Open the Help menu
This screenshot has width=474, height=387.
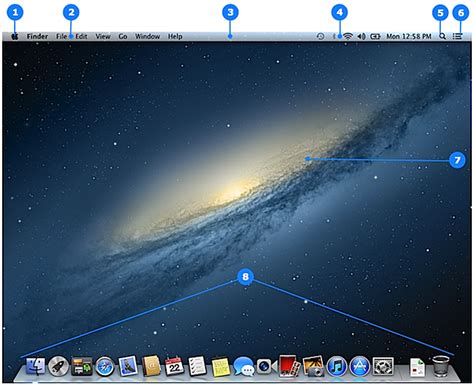175,36
